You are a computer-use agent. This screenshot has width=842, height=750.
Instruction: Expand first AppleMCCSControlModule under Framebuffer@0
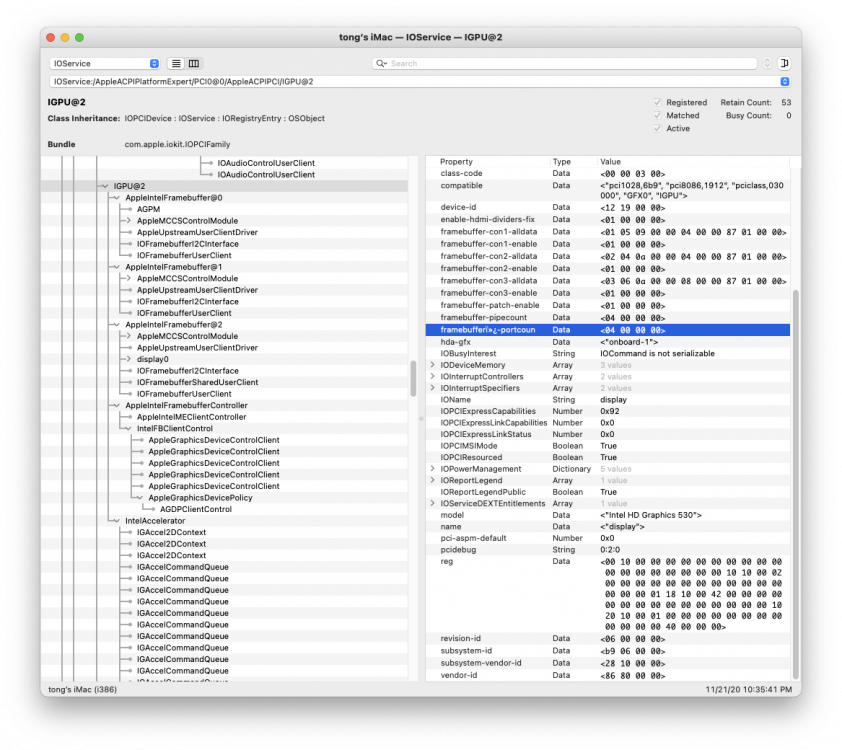click(x=128, y=221)
